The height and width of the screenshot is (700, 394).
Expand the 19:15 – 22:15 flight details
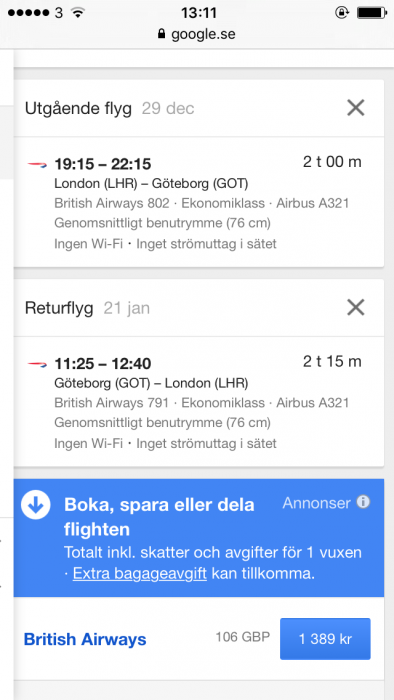(199, 202)
